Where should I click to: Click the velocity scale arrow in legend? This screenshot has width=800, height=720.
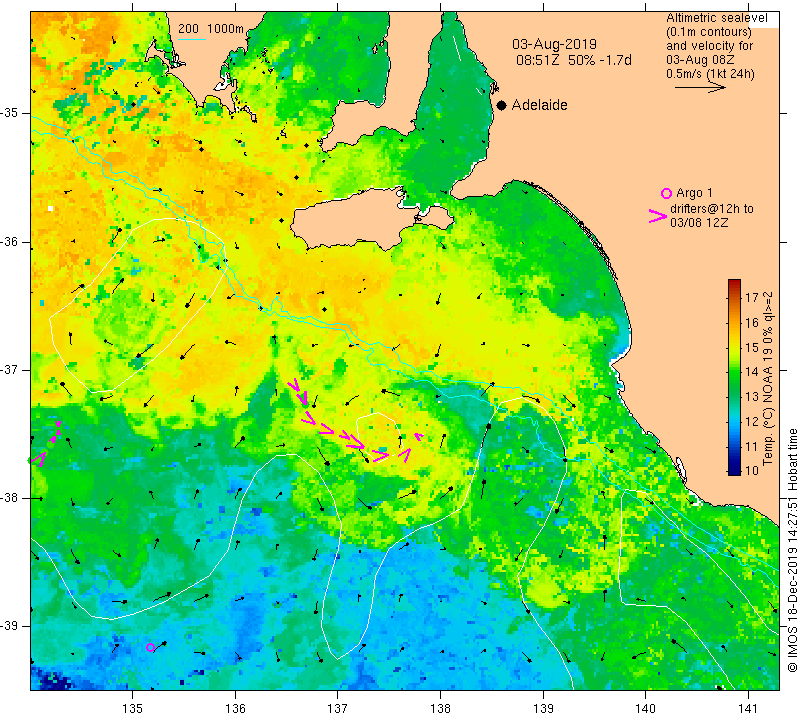tap(700, 88)
